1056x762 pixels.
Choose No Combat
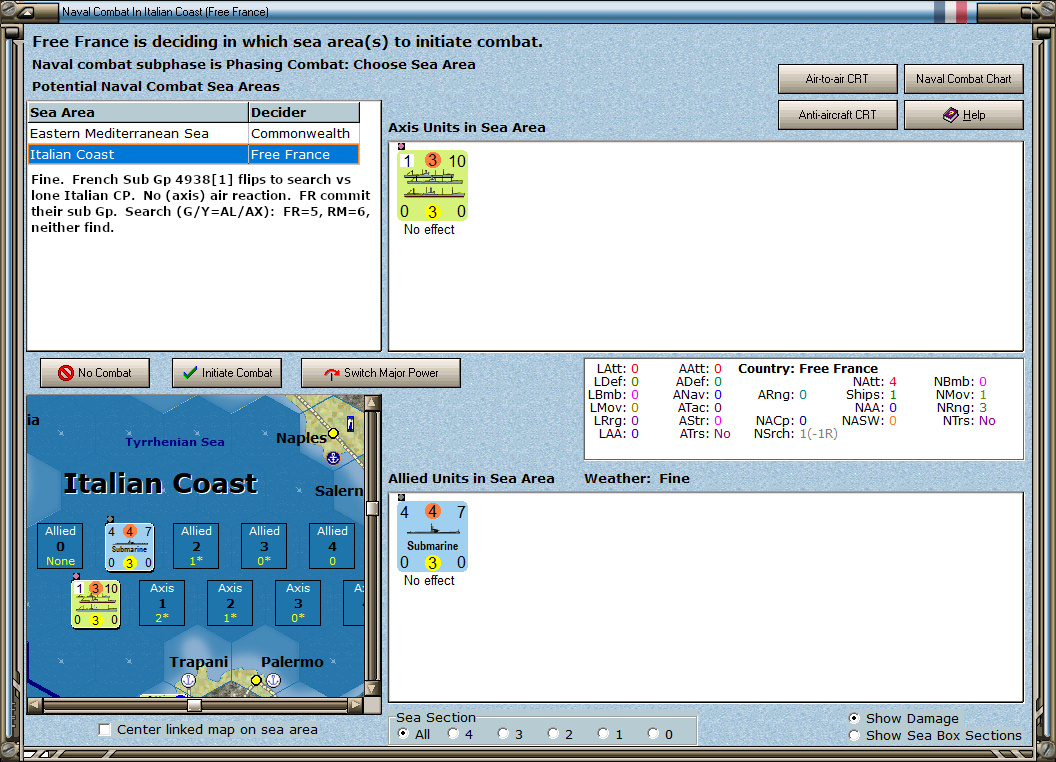(x=95, y=373)
